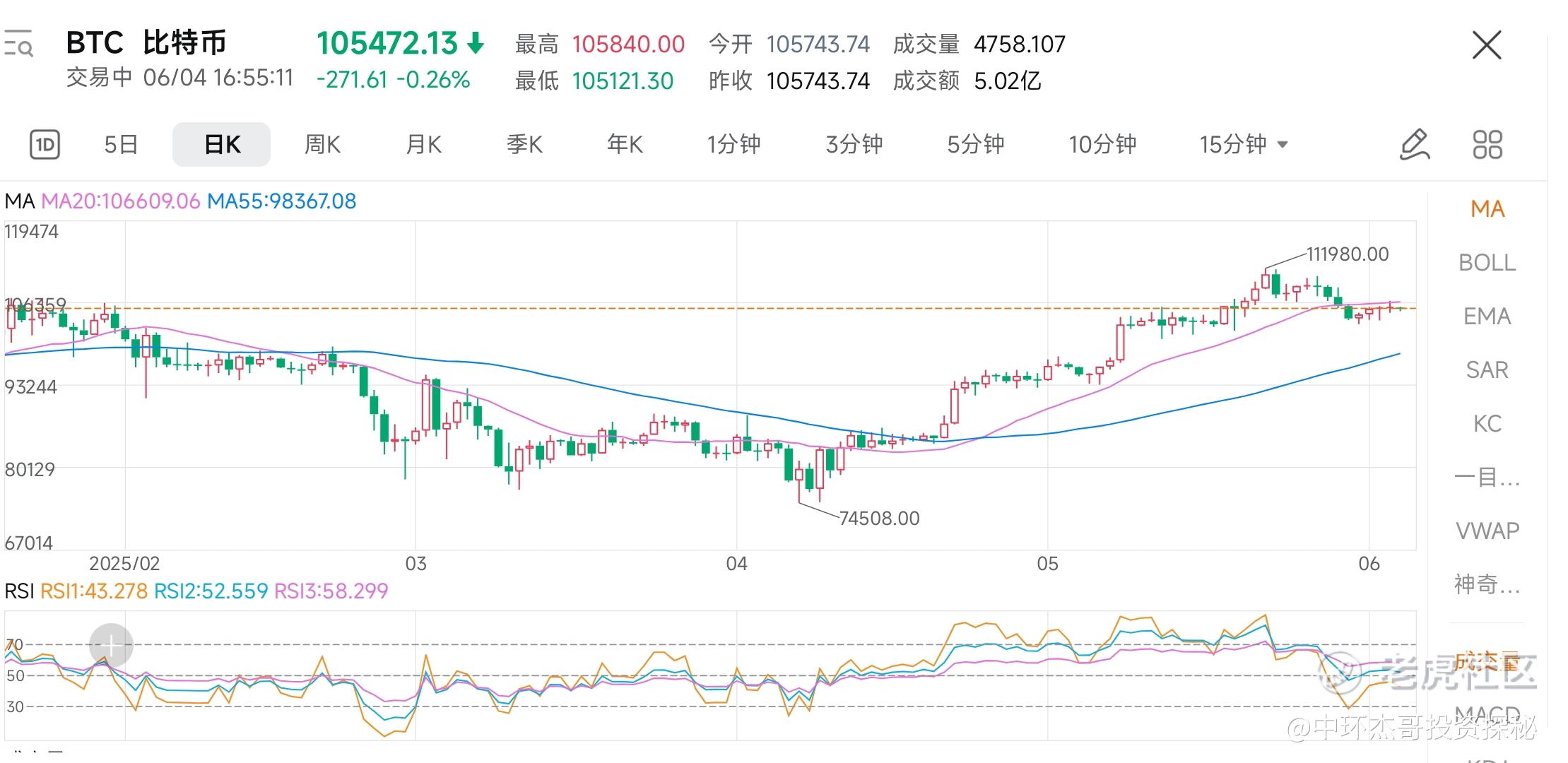Choose the VWAP indicator
Viewport: 1568px width, 763px height.
pyautogui.click(x=1487, y=531)
